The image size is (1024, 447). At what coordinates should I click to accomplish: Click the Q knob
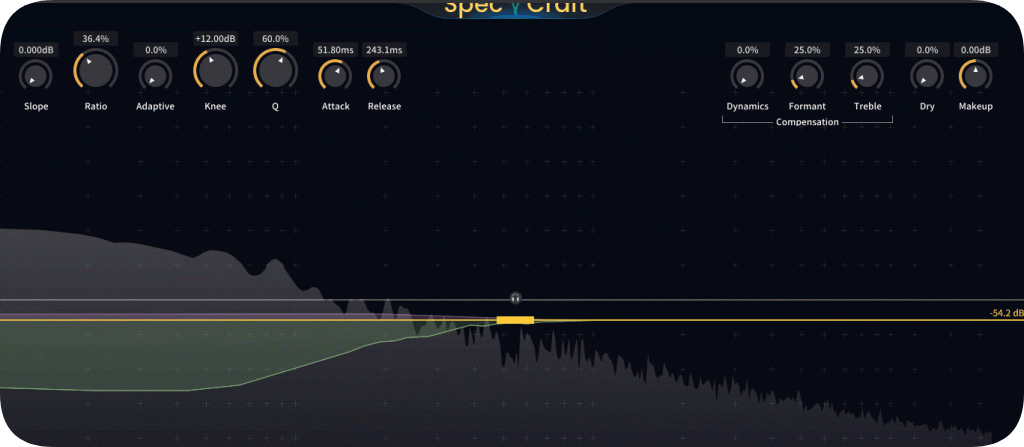[x=276, y=69]
